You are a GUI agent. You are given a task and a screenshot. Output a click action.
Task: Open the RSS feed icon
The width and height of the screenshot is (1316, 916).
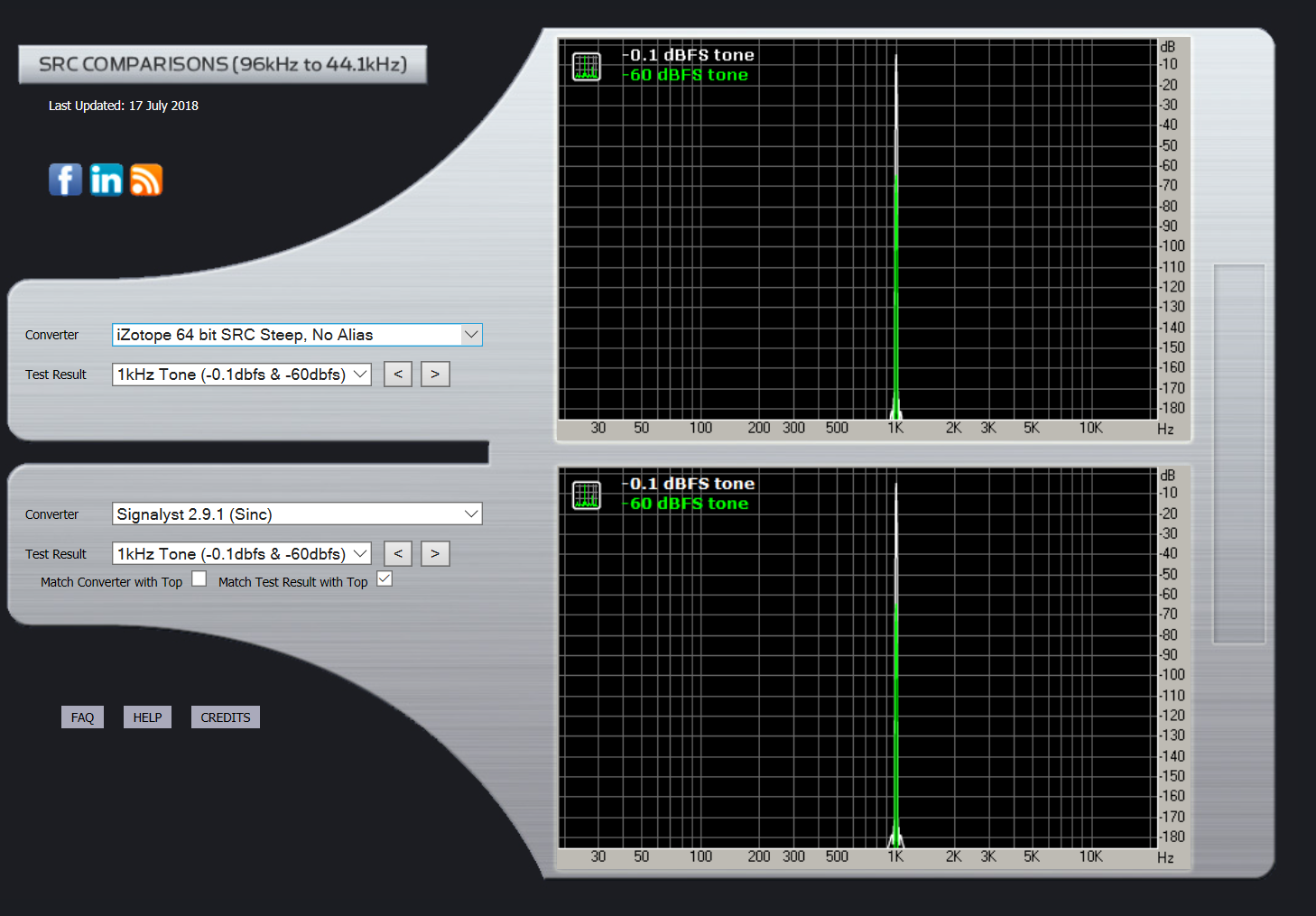[x=146, y=180]
